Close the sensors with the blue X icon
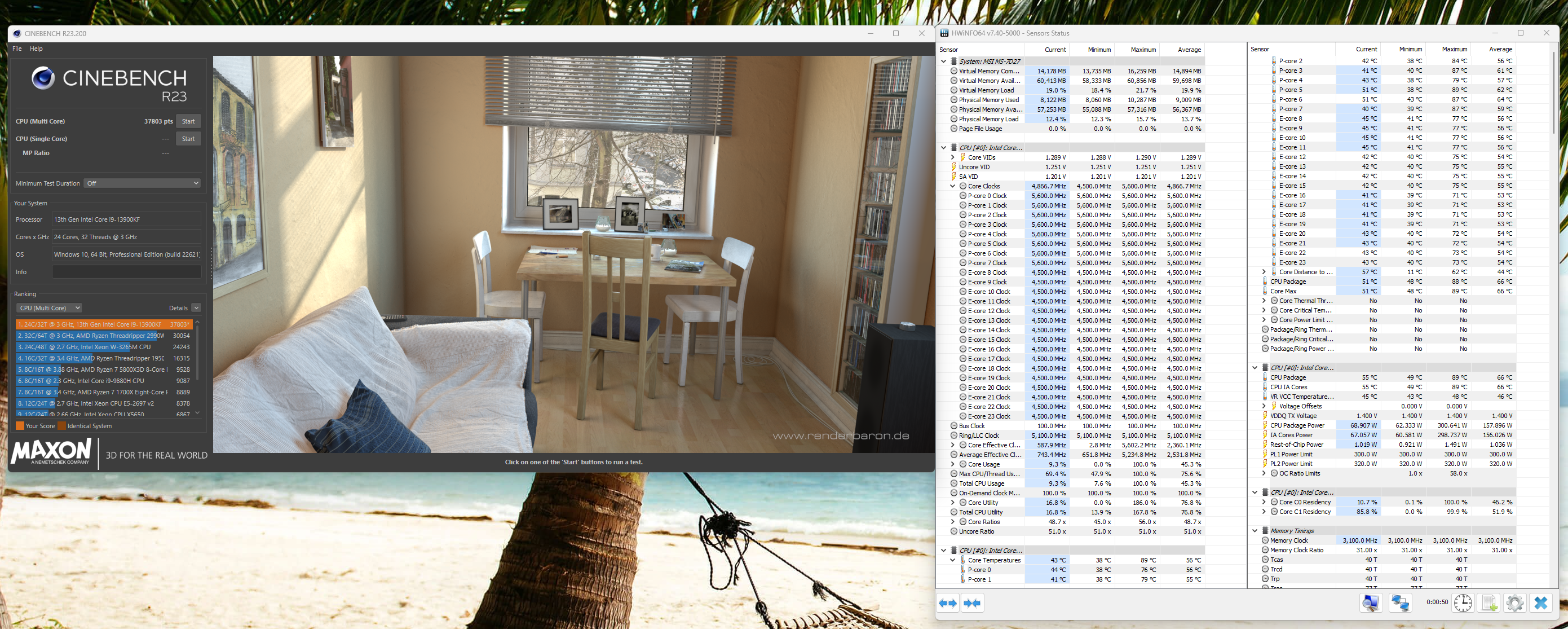Viewport: 1568px width, 629px height. click(1540, 603)
